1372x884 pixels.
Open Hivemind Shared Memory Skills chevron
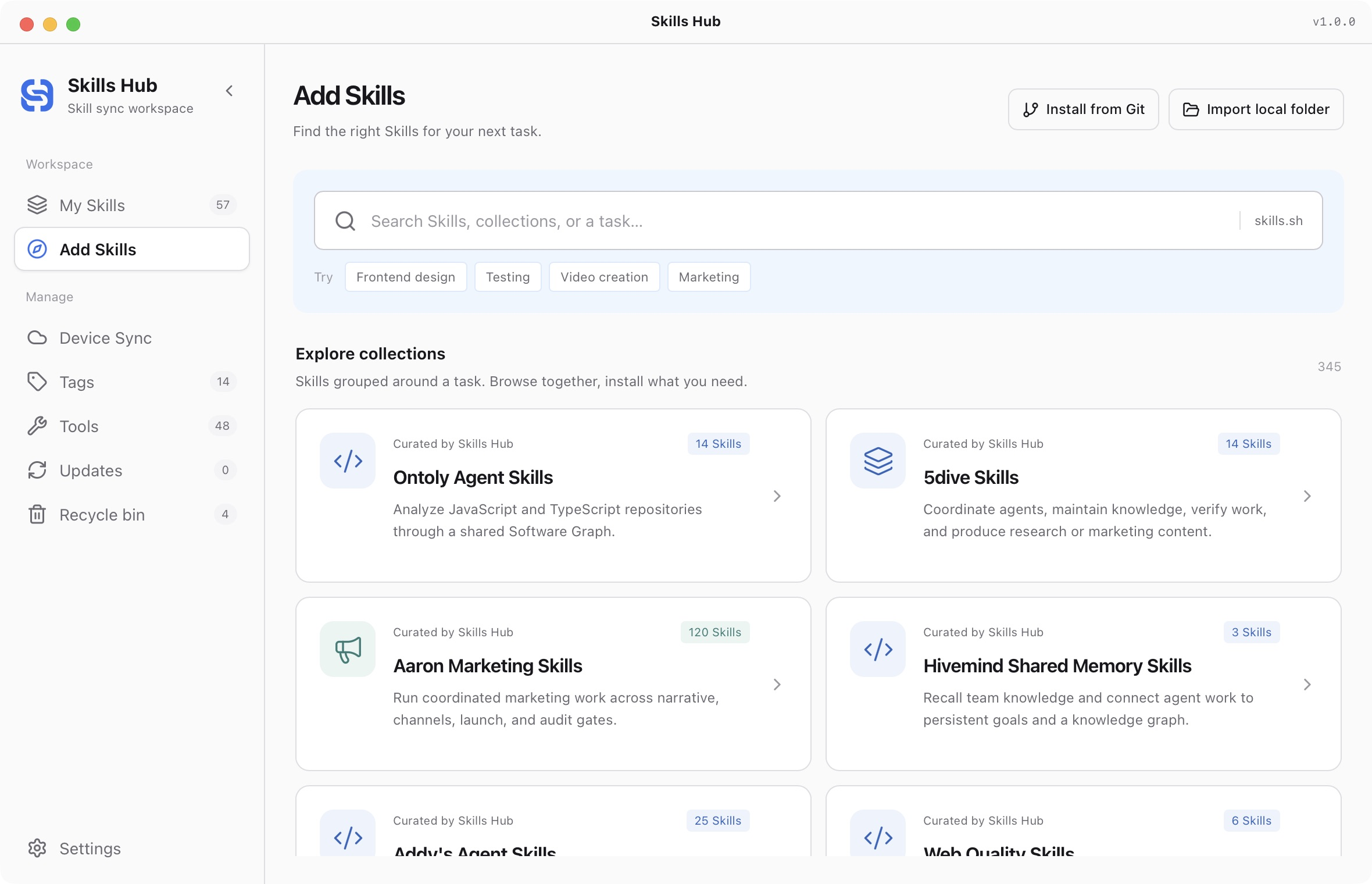click(x=1307, y=685)
